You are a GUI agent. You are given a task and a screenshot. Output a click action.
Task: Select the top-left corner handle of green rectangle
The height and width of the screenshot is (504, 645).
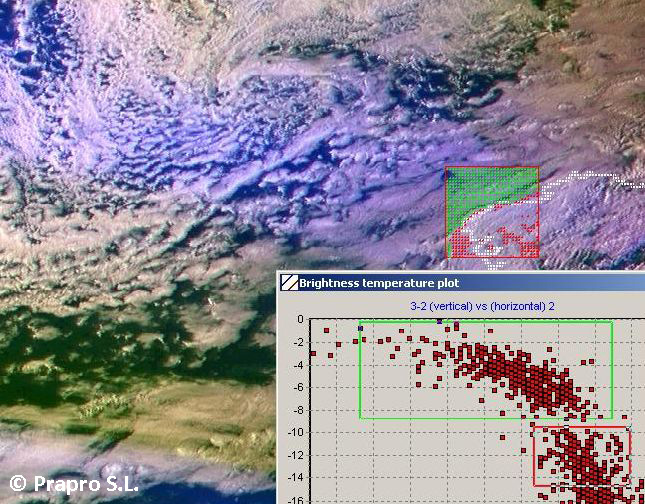coord(360,322)
